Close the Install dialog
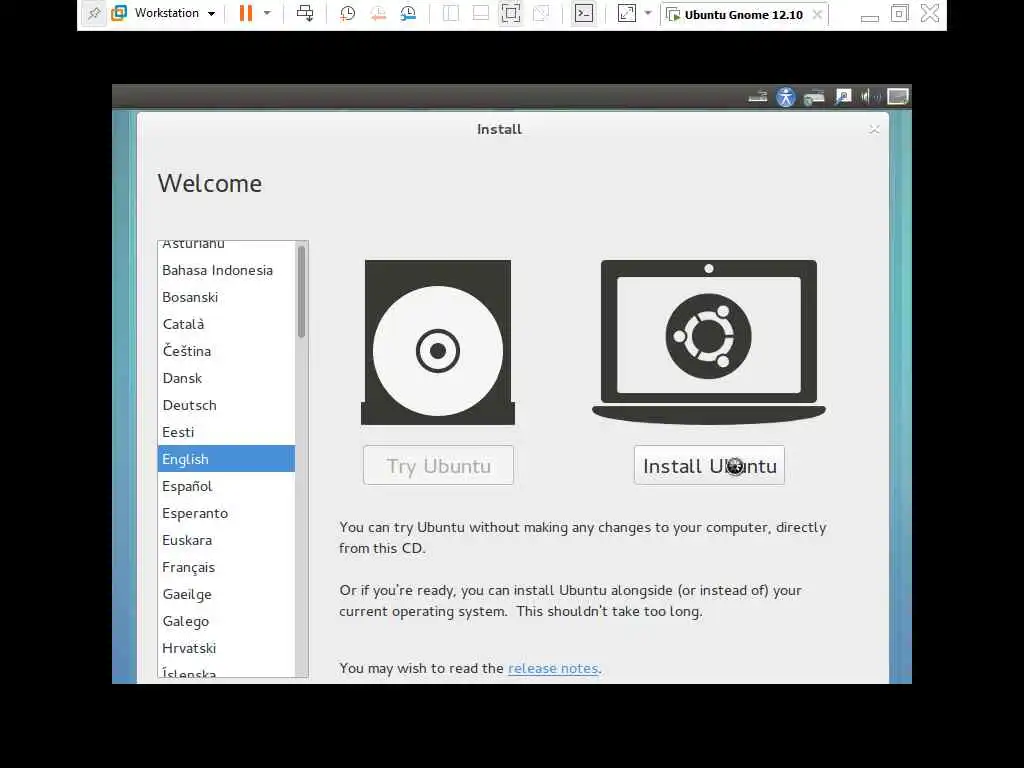This screenshot has height=768, width=1024. point(874,130)
